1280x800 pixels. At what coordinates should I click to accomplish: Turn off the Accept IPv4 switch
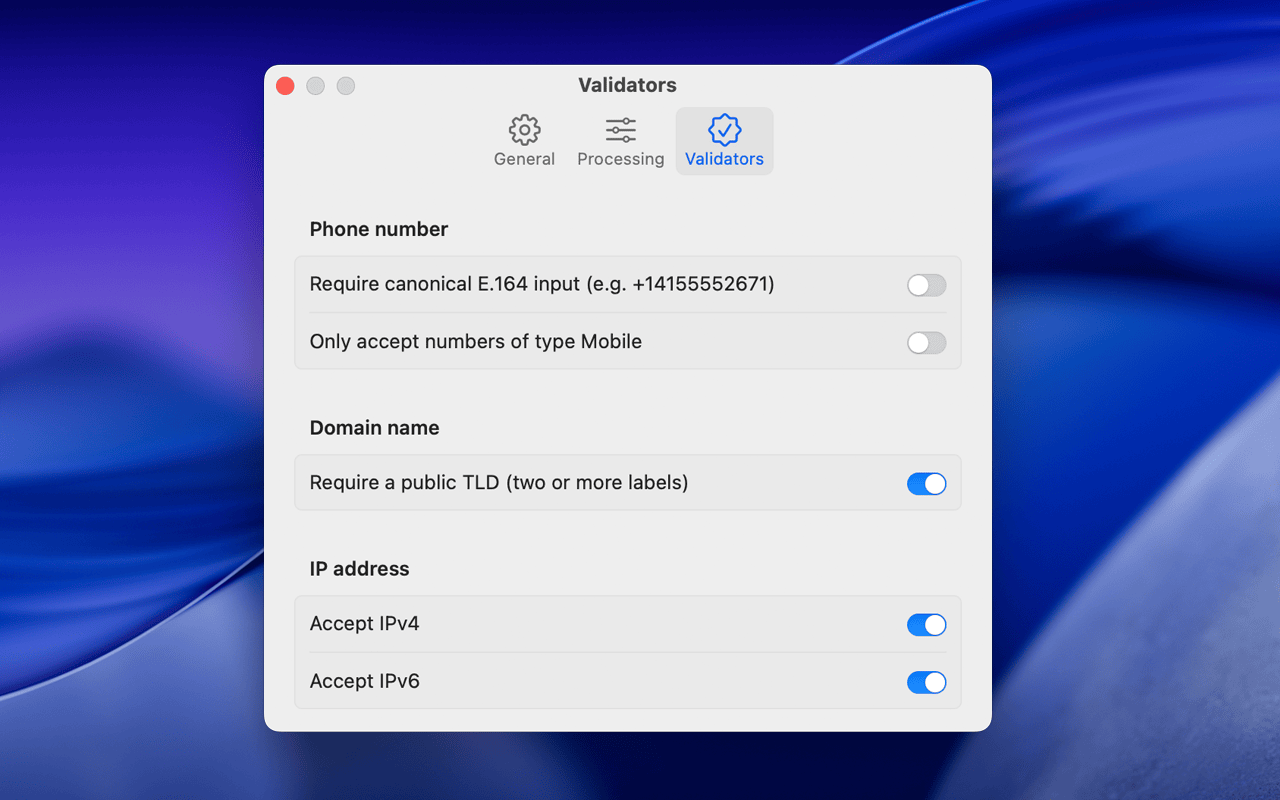click(926, 625)
